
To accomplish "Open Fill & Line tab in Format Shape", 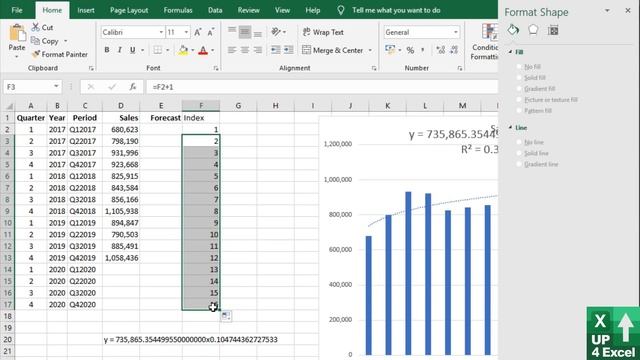I will coord(513,30).
